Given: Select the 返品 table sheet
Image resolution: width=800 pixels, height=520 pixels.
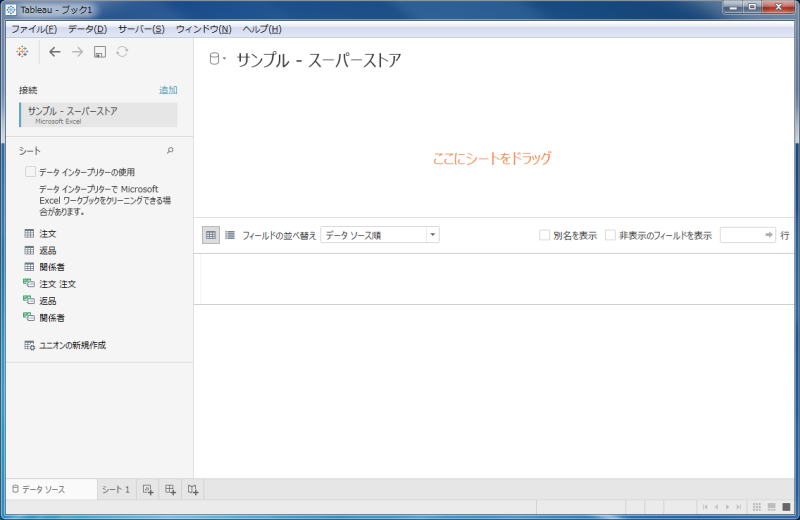Looking at the screenshot, I should tap(40, 251).
